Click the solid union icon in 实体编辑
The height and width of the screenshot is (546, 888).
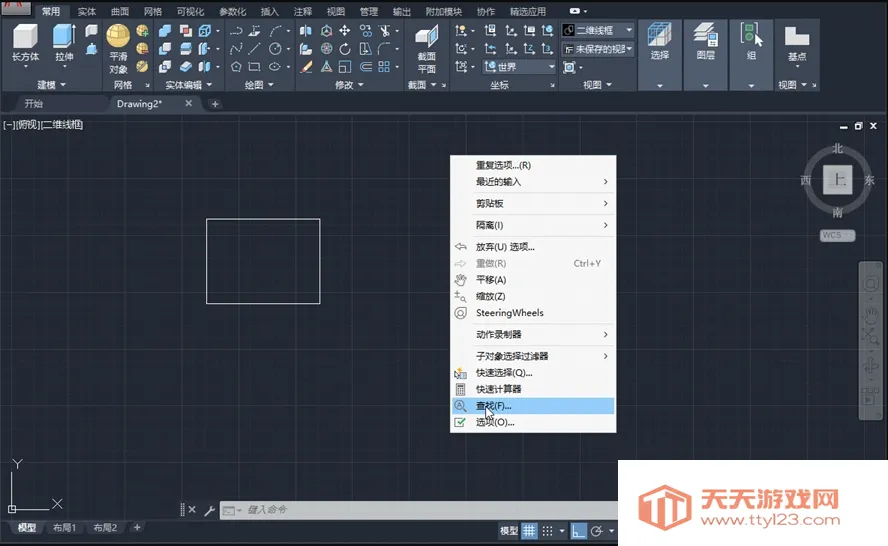165,31
